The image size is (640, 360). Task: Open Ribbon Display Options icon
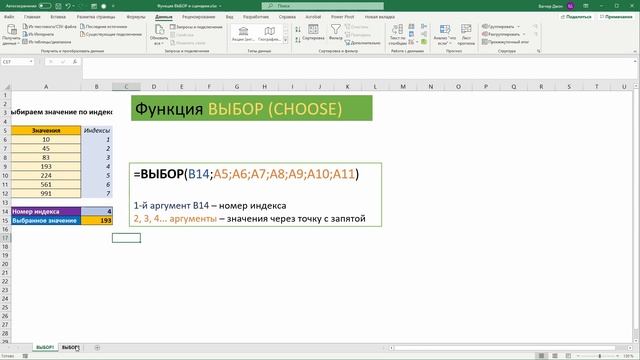[x=586, y=6]
